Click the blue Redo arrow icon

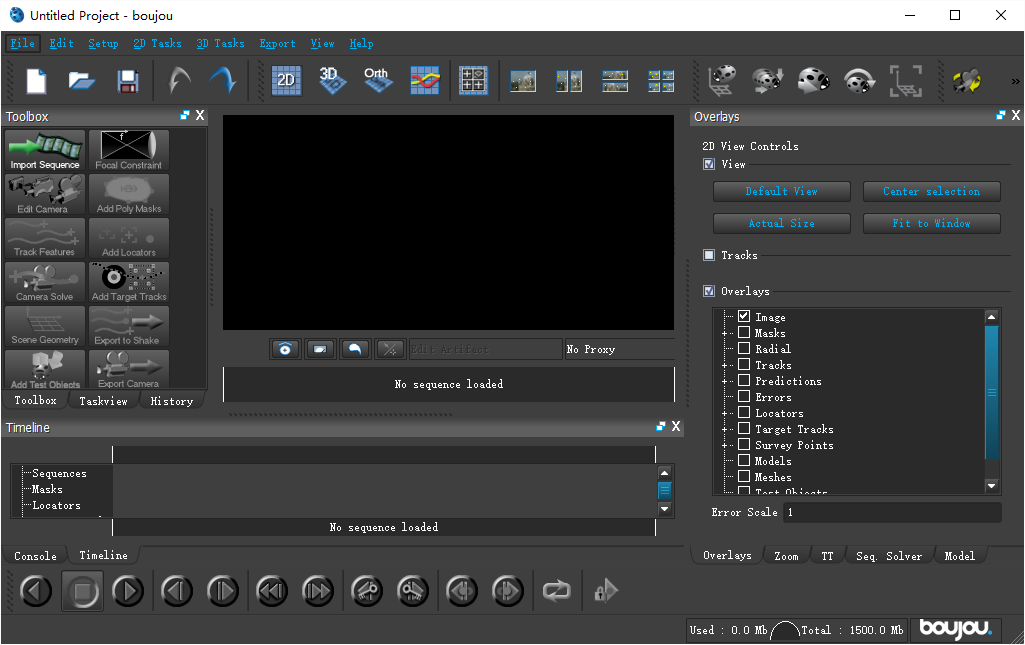[224, 82]
